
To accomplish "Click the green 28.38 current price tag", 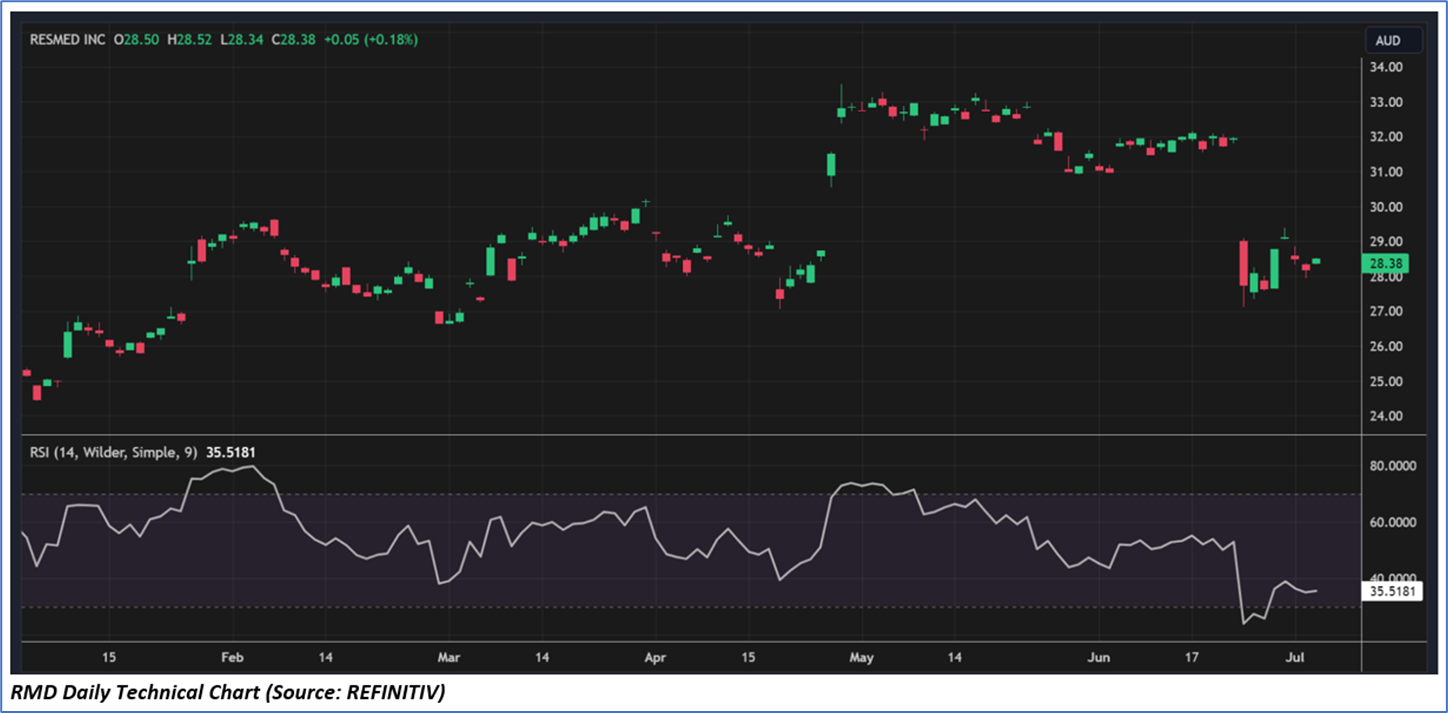I will (1388, 264).
